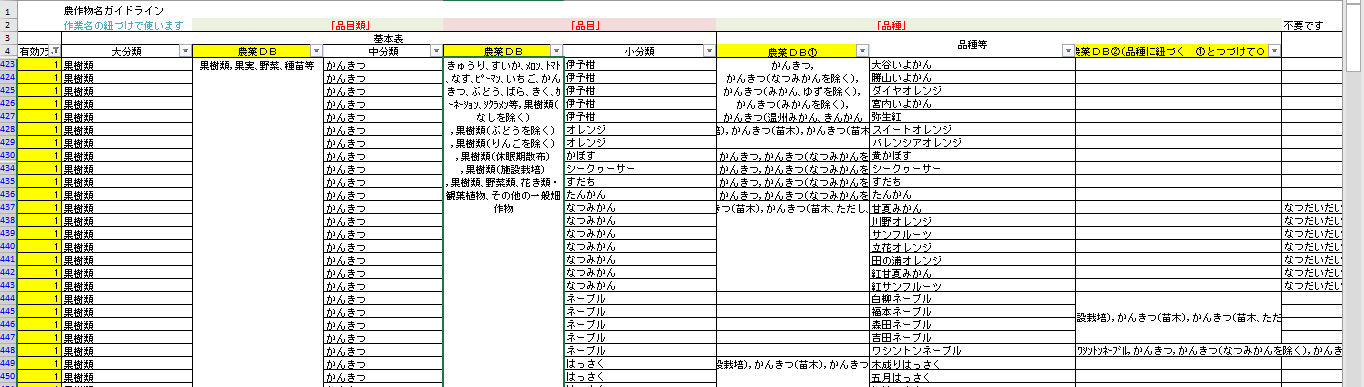Open the 大分類 column filter dropdown
1364x387 pixels.
click(185, 51)
